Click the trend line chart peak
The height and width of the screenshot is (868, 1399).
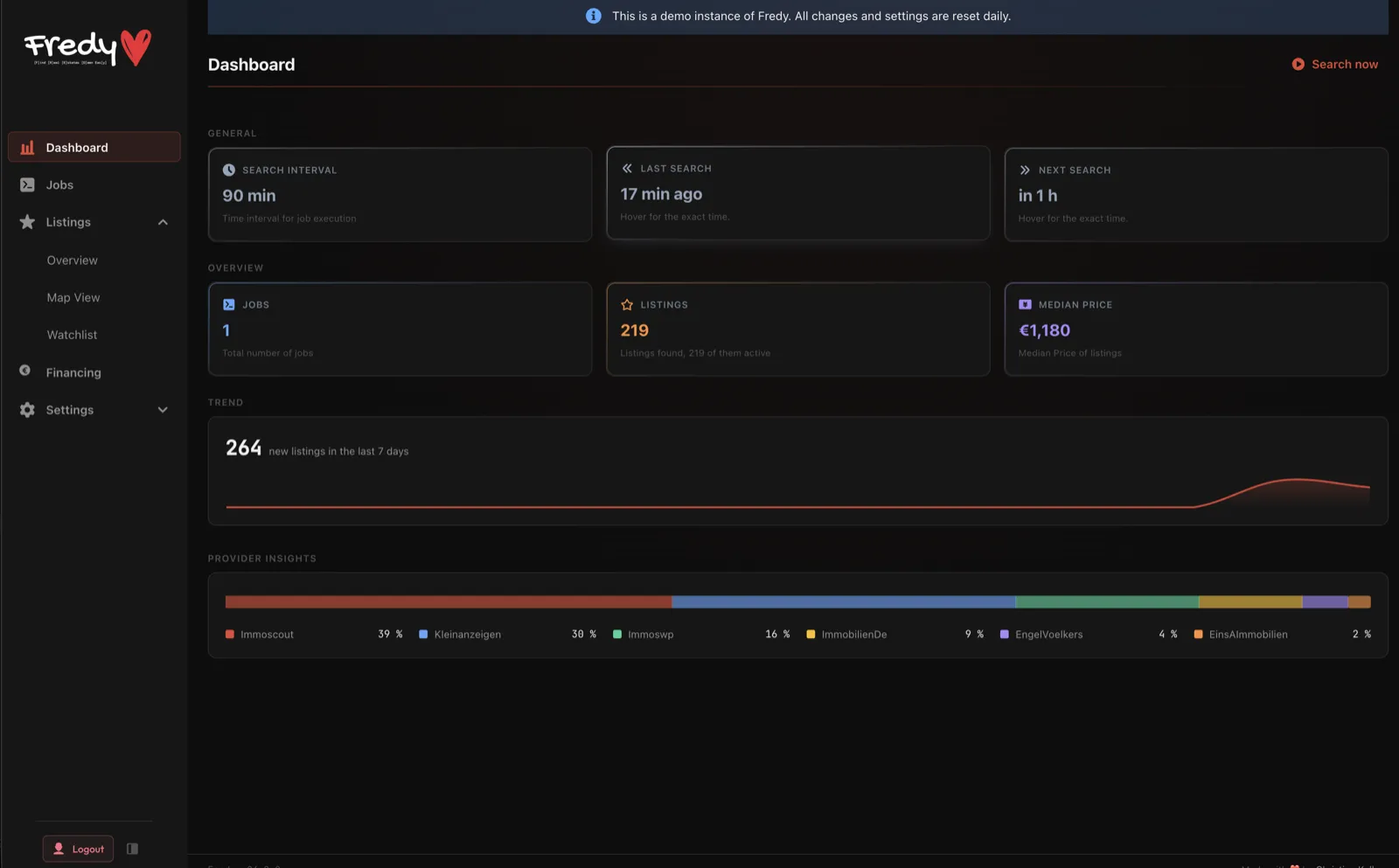click(x=1297, y=479)
